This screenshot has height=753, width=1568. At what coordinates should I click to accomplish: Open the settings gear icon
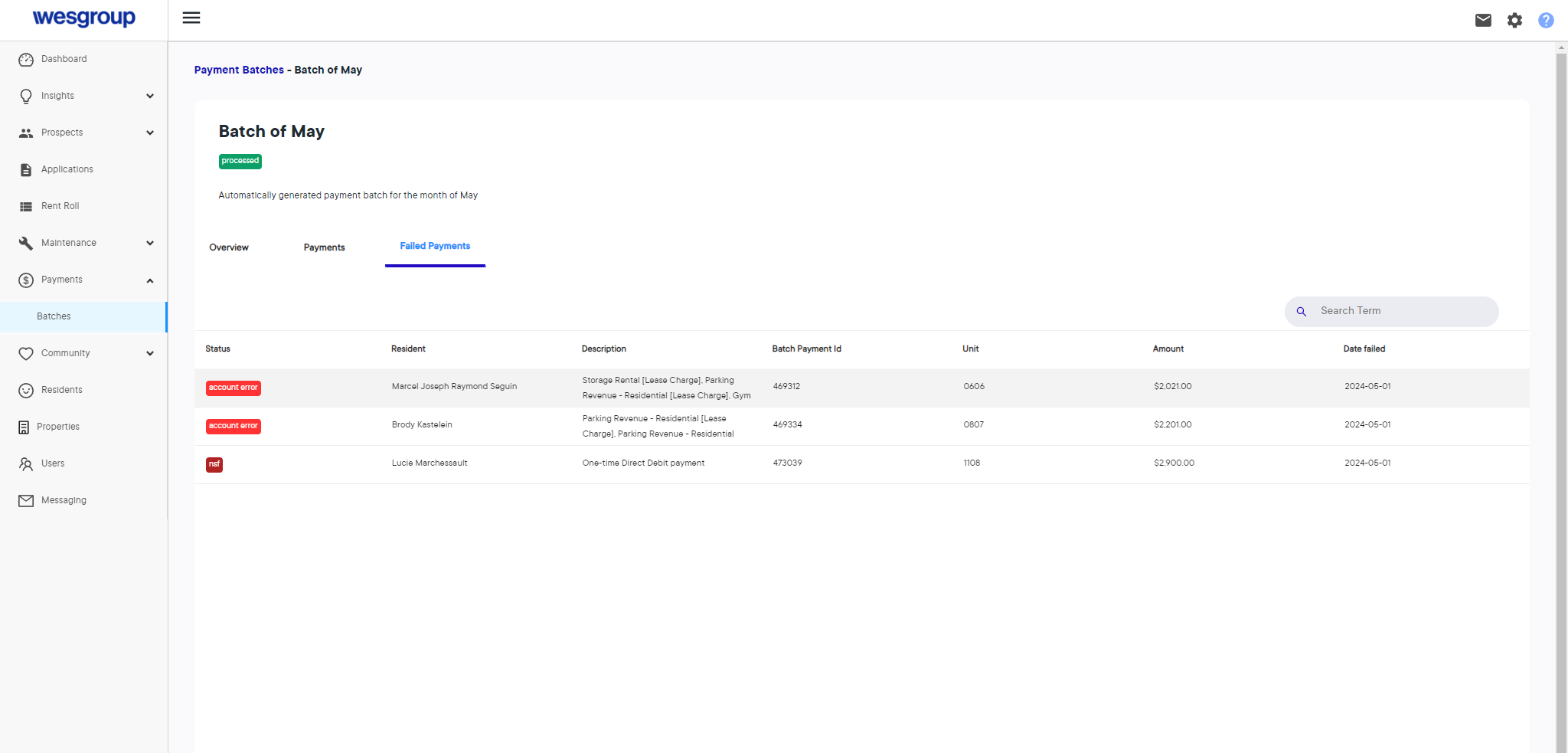point(1514,21)
